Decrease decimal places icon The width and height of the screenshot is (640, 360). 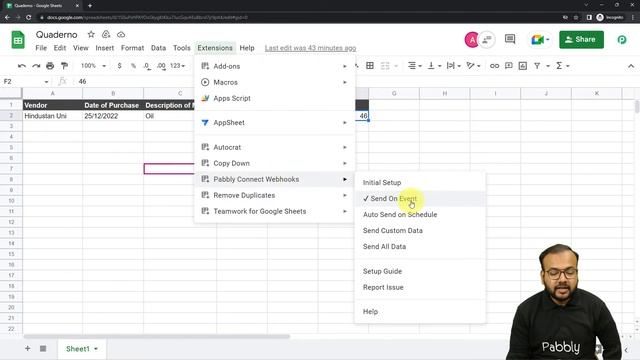pos(147,66)
